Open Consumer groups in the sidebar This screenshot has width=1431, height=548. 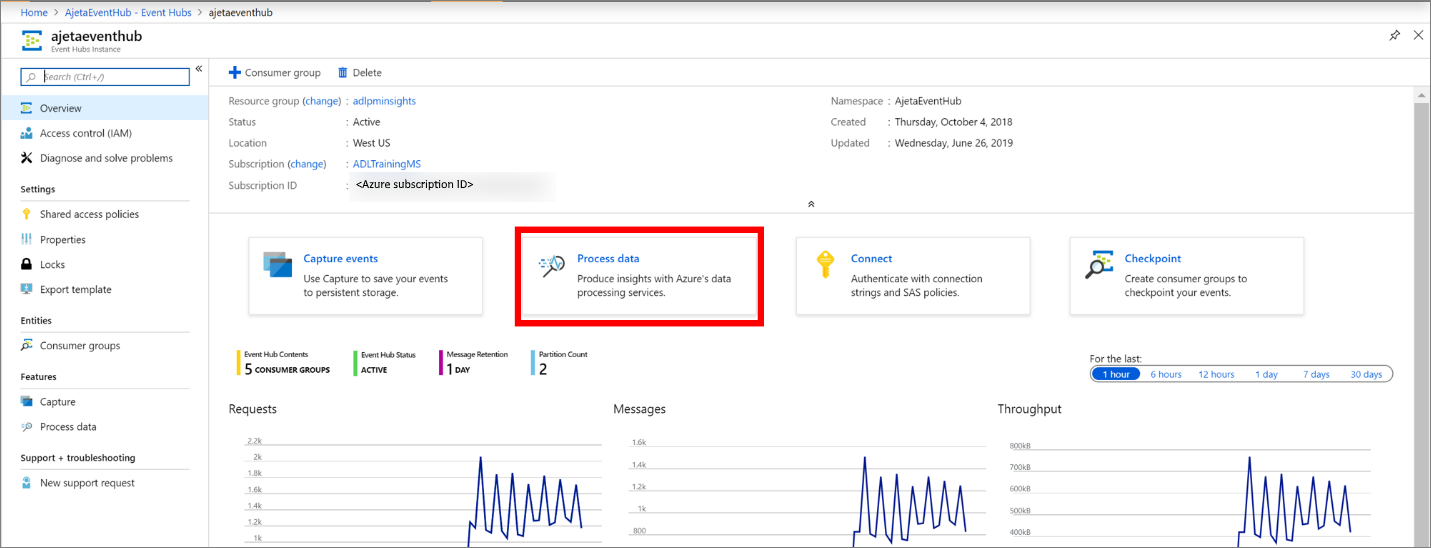[79, 346]
